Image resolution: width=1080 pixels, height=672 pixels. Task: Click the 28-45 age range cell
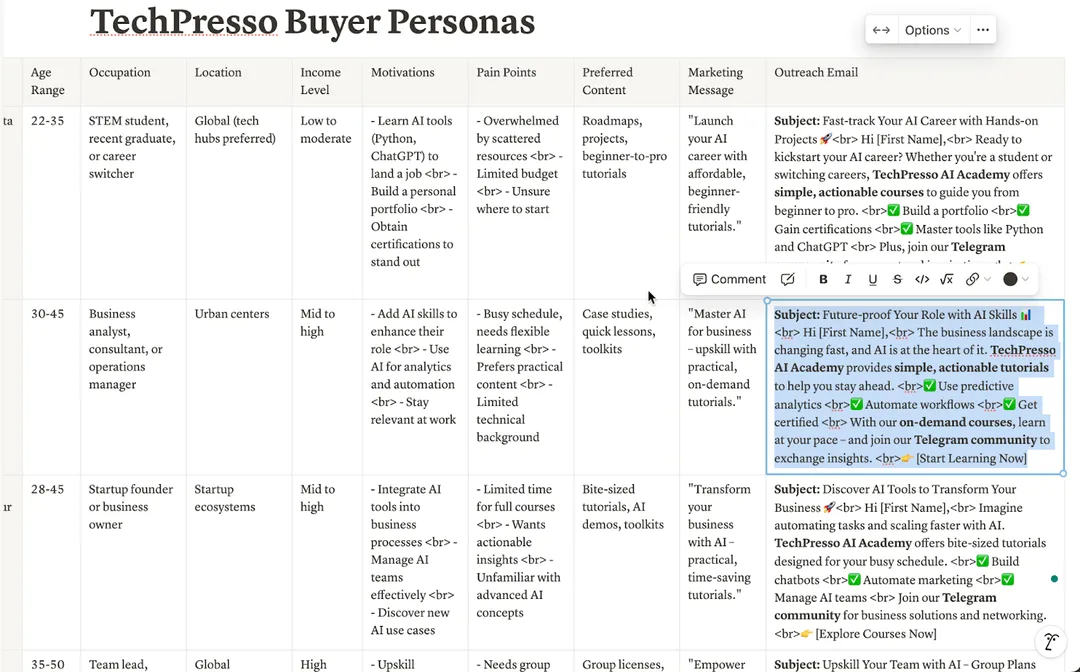point(52,563)
